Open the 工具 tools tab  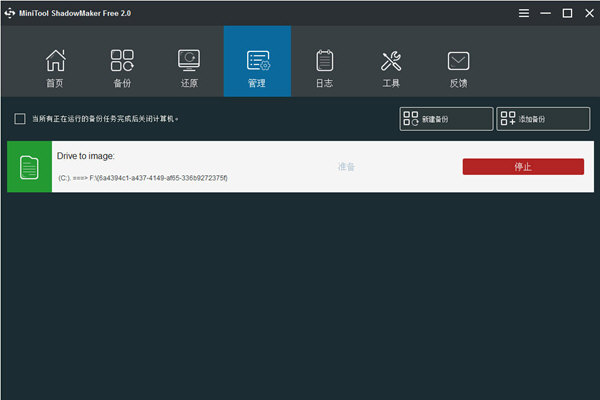point(391,68)
